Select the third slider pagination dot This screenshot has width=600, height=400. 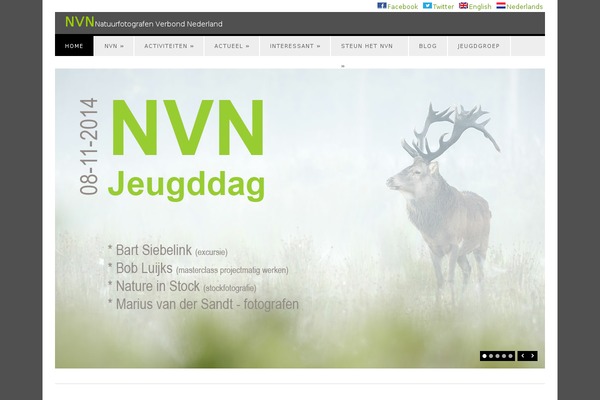[x=497, y=356]
